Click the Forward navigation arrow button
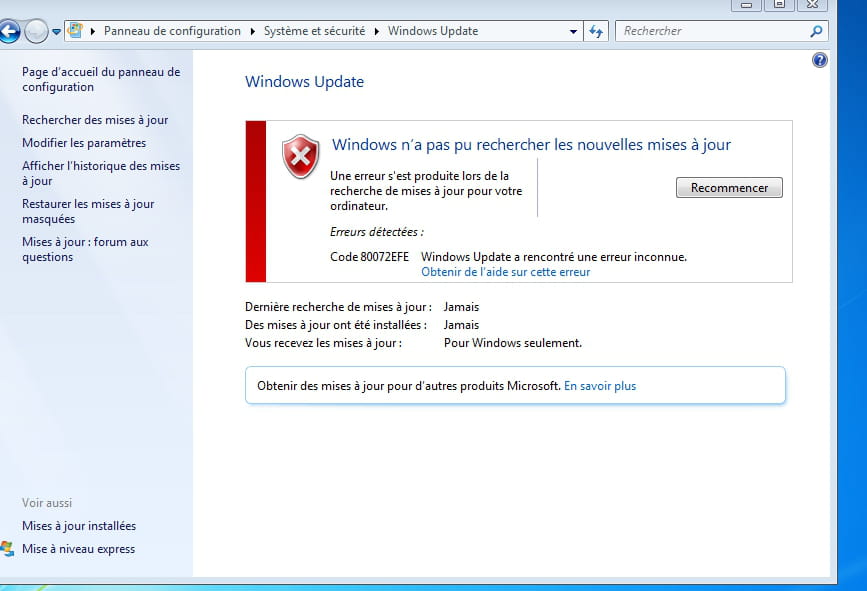This screenshot has height=591, width=867. [36, 32]
